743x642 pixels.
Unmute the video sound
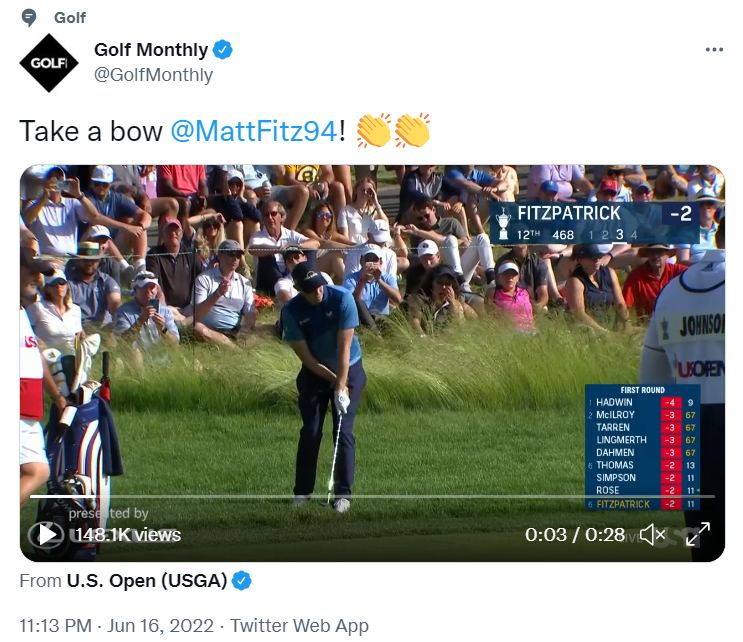coord(652,534)
